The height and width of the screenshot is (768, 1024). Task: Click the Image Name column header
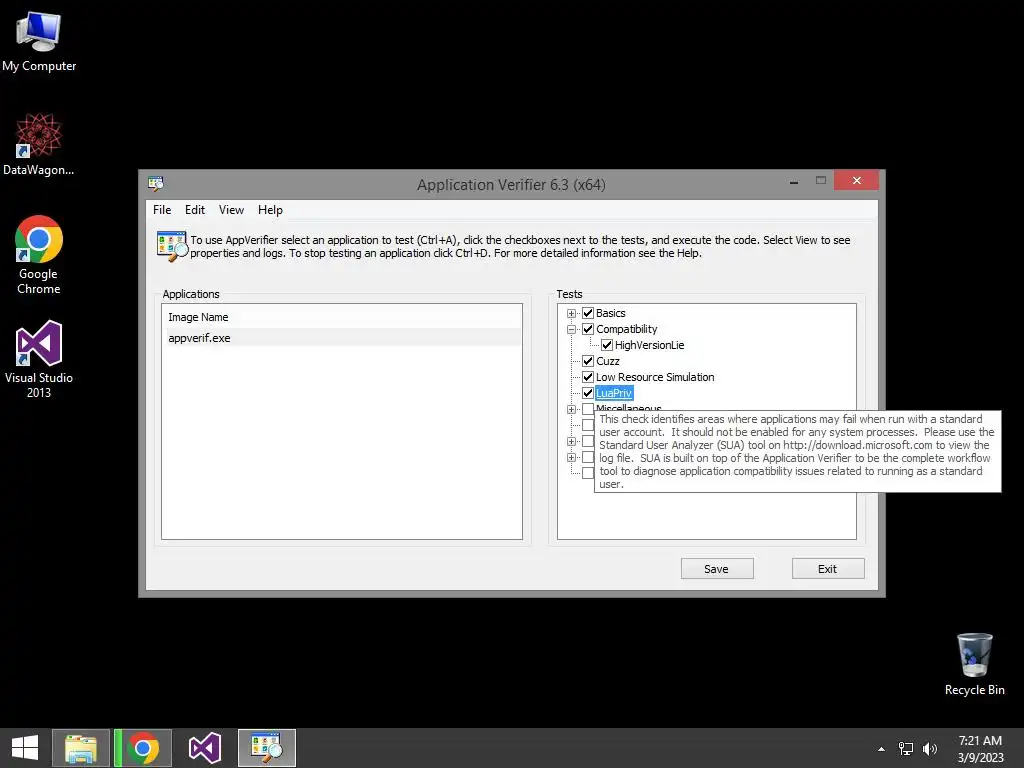[198, 317]
